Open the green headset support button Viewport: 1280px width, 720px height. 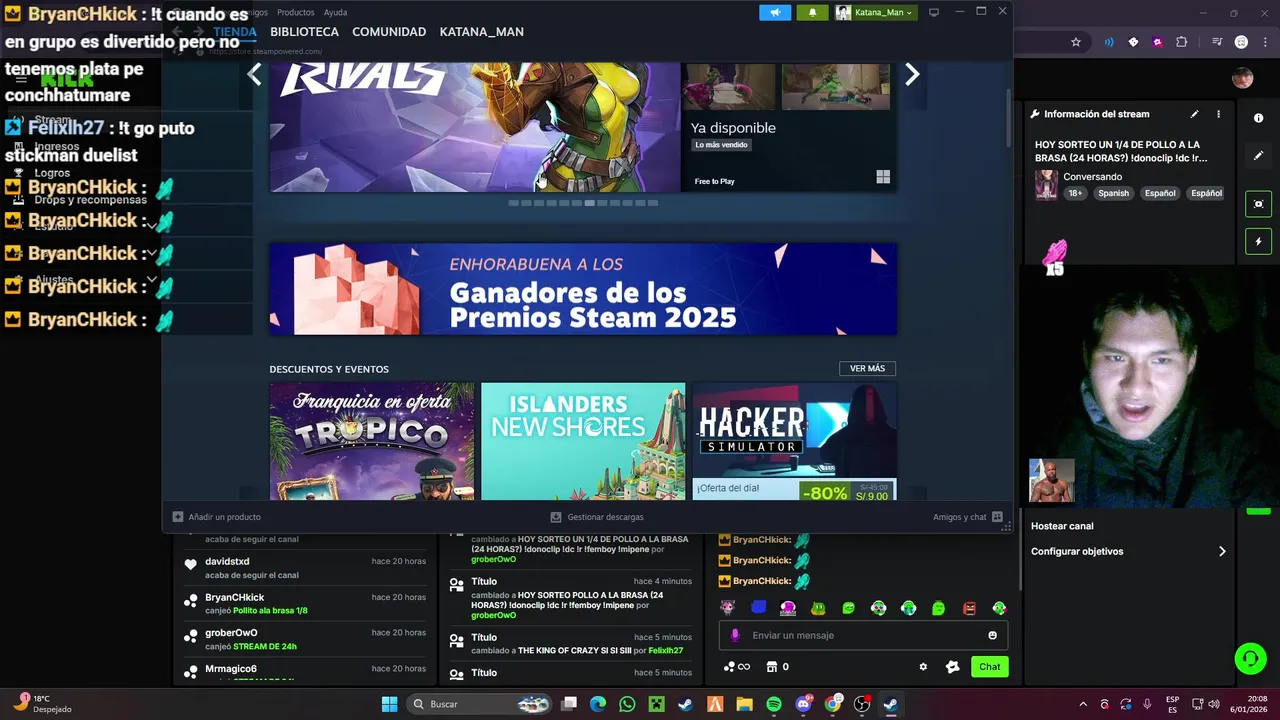pyautogui.click(x=1250, y=658)
